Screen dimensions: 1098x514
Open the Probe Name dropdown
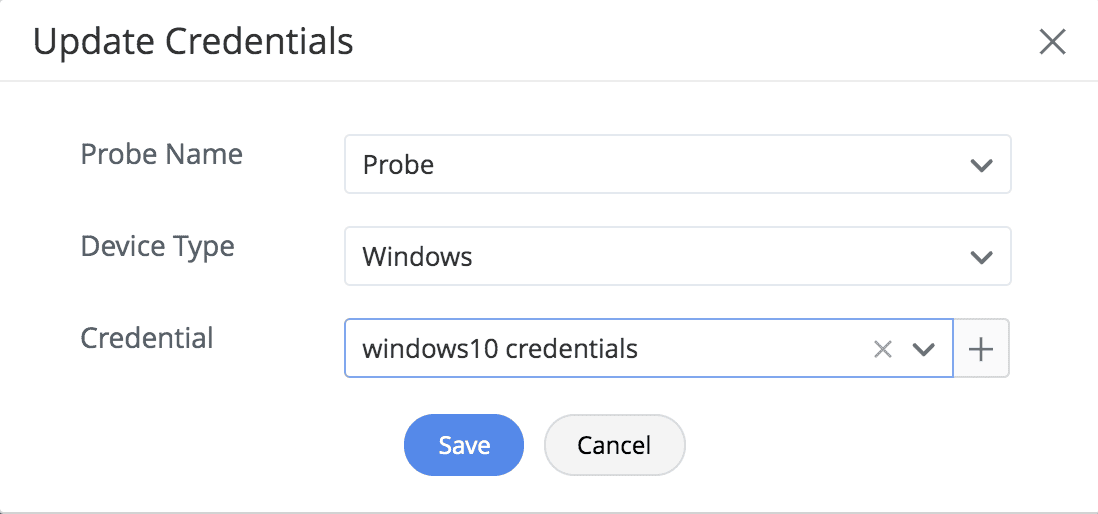coord(660,165)
